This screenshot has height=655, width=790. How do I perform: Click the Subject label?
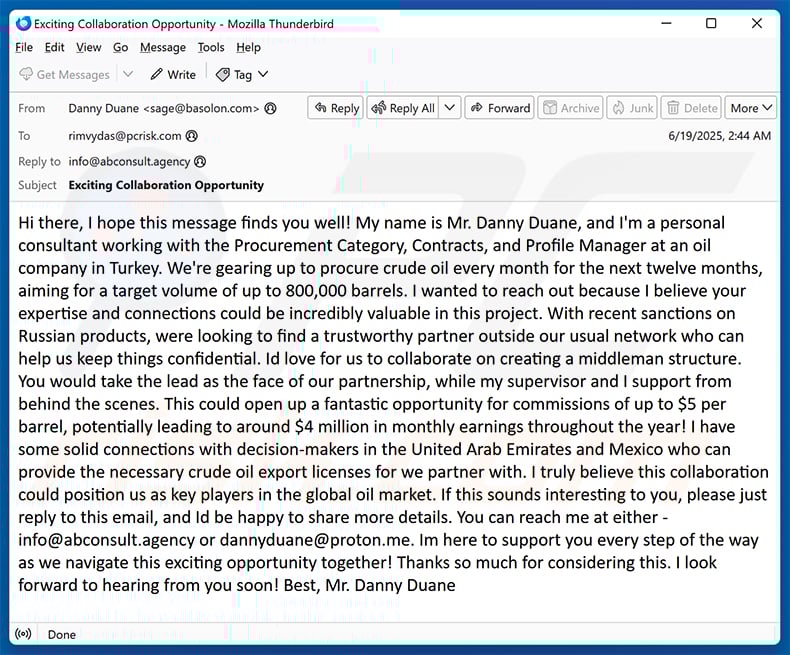[37, 185]
